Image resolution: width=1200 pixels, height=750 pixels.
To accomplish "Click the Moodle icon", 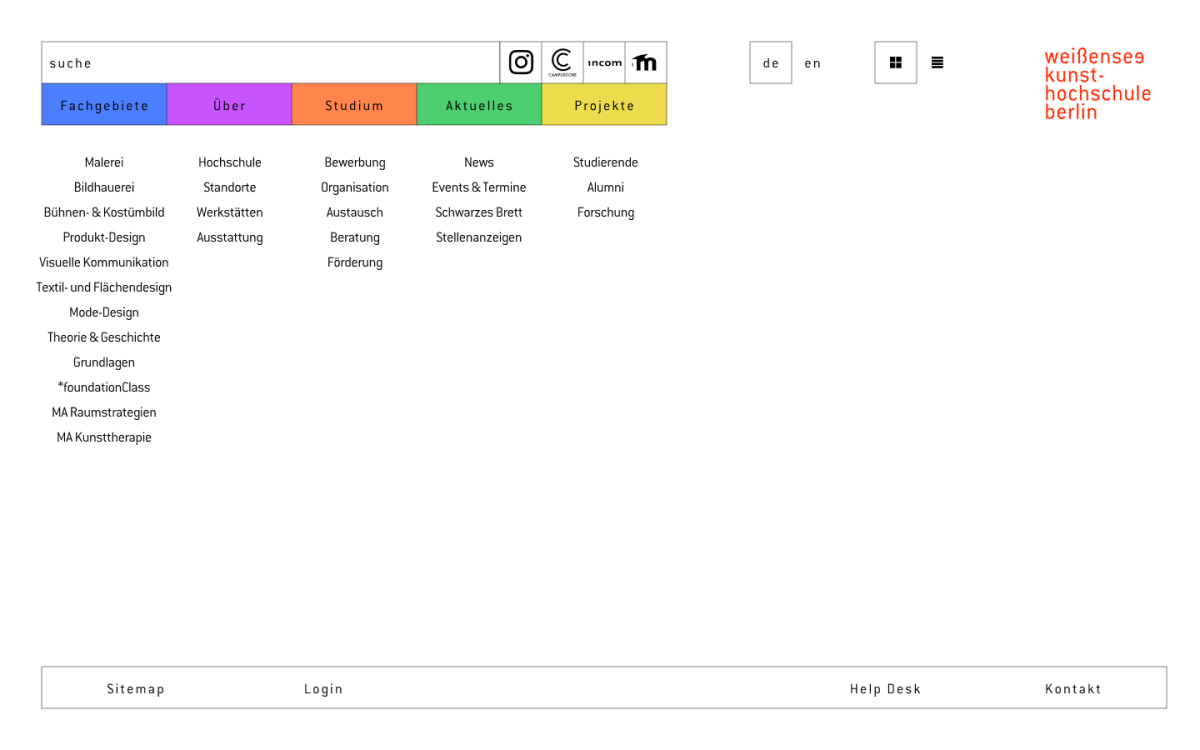I will (x=646, y=62).
